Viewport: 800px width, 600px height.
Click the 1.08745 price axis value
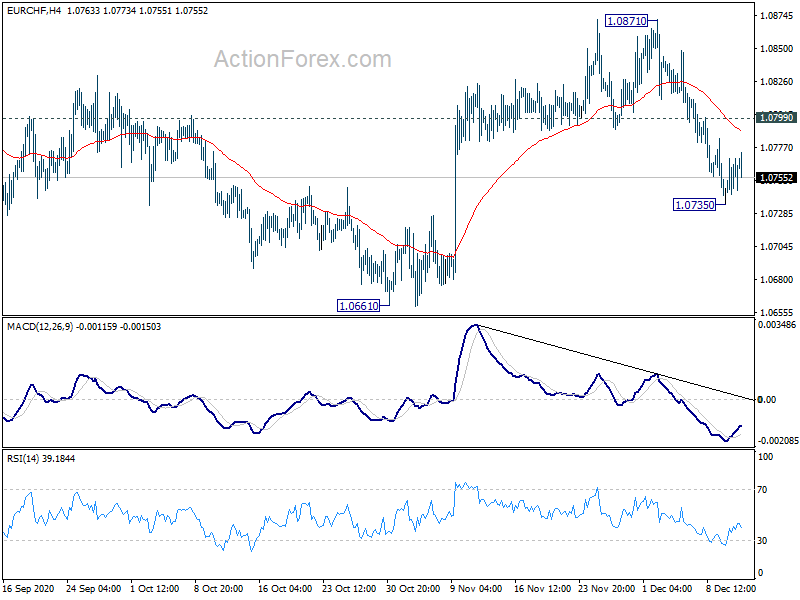click(x=777, y=16)
